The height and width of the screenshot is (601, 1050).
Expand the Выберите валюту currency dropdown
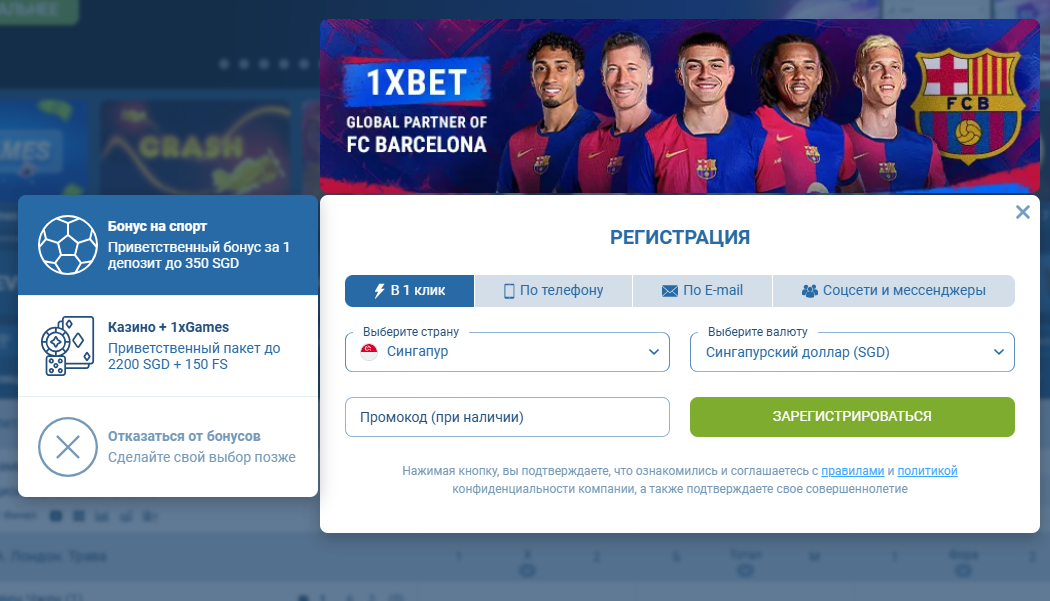pyautogui.click(x=852, y=352)
